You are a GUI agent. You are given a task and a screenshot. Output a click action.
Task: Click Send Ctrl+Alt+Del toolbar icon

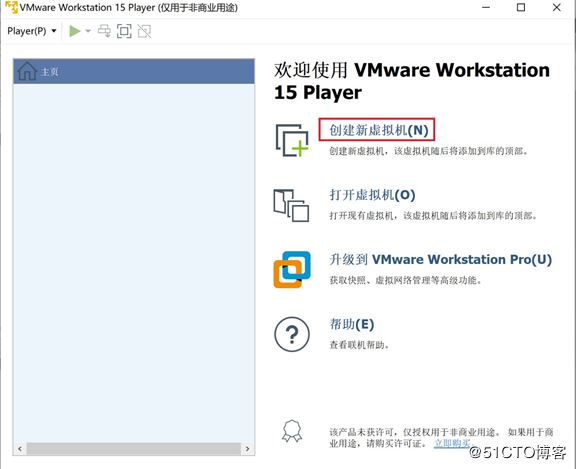click(x=104, y=31)
